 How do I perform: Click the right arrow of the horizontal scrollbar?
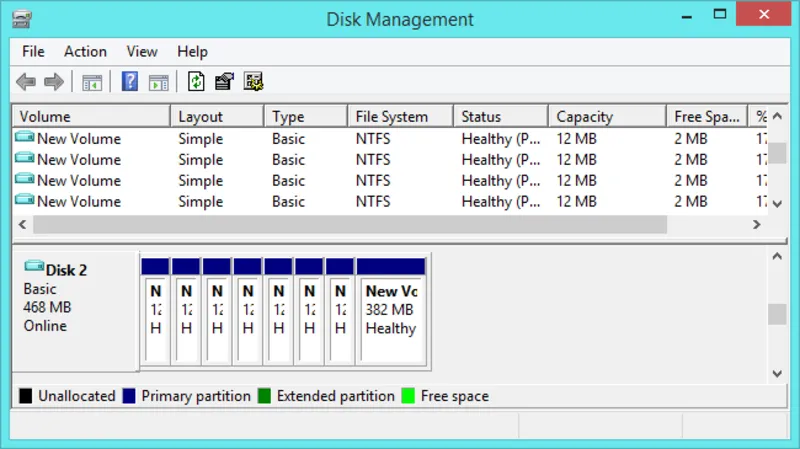pyautogui.click(x=756, y=225)
